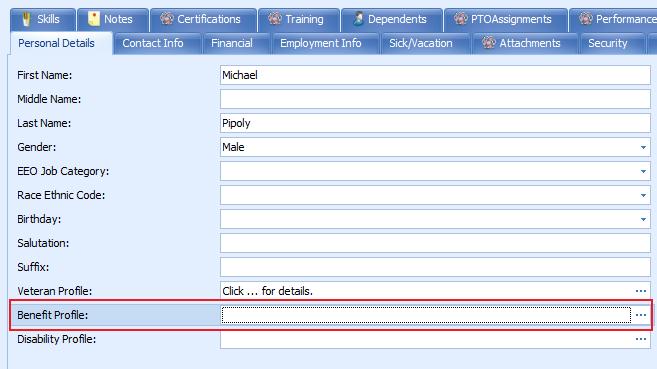The height and width of the screenshot is (369, 657).
Task: Click the Dependents person icon
Action: click(358, 19)
